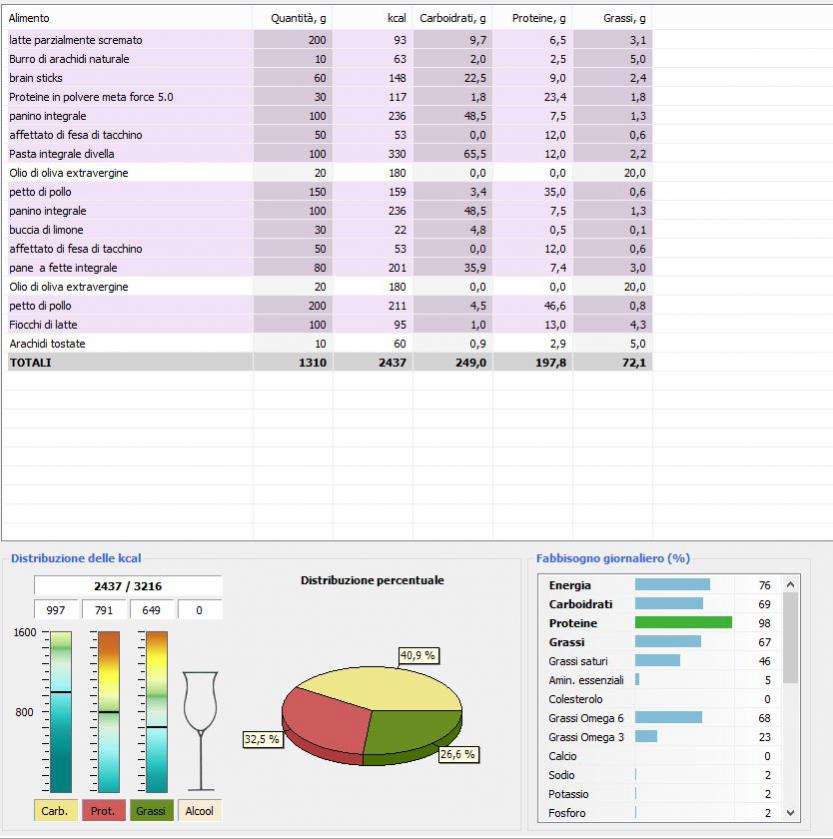Viewport: 833px width, 839px height.
Task: Select the 'Pasta integrale divella' row
Action: [x=62, y=154]
